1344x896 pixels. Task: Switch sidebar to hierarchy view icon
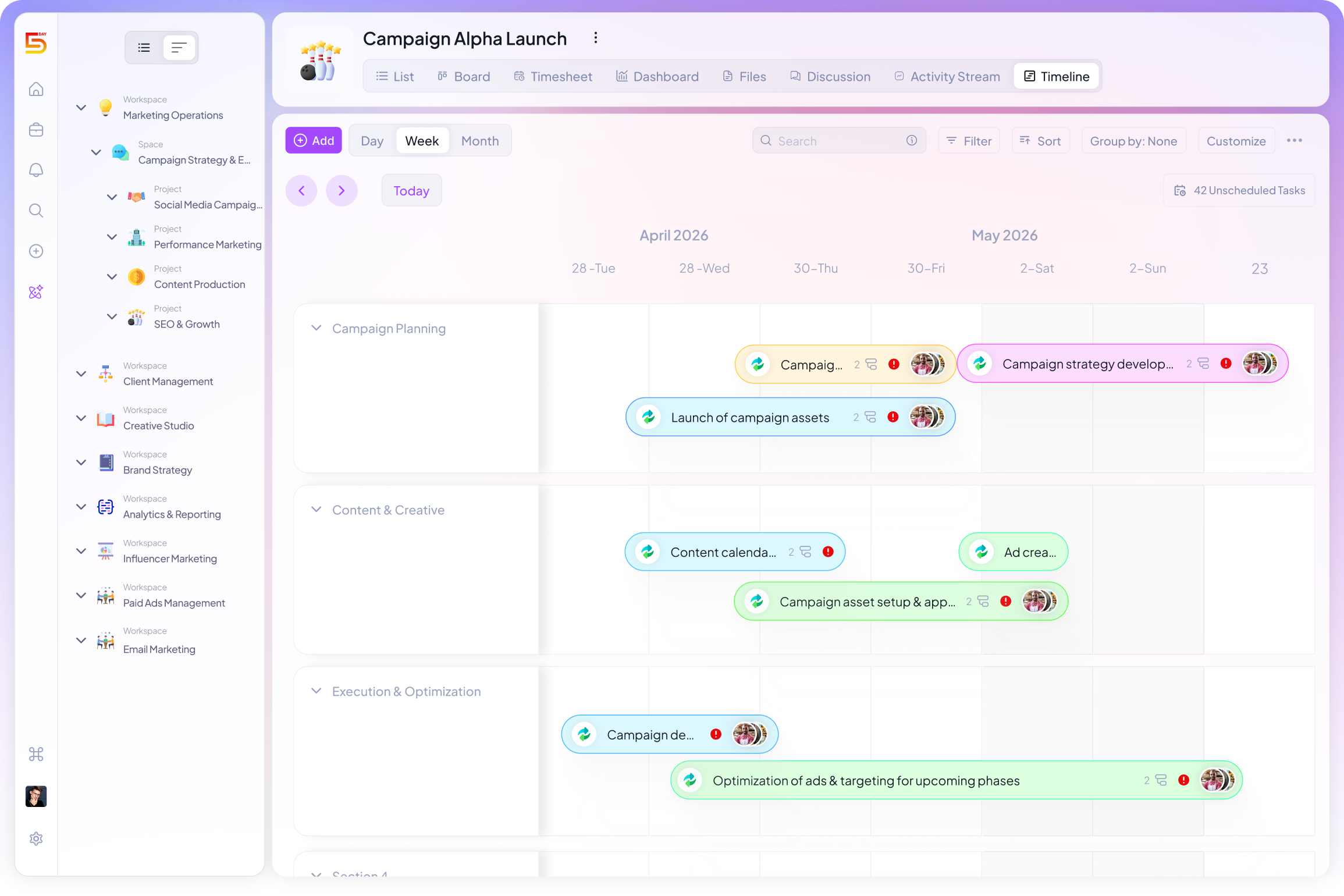(179, 48)
